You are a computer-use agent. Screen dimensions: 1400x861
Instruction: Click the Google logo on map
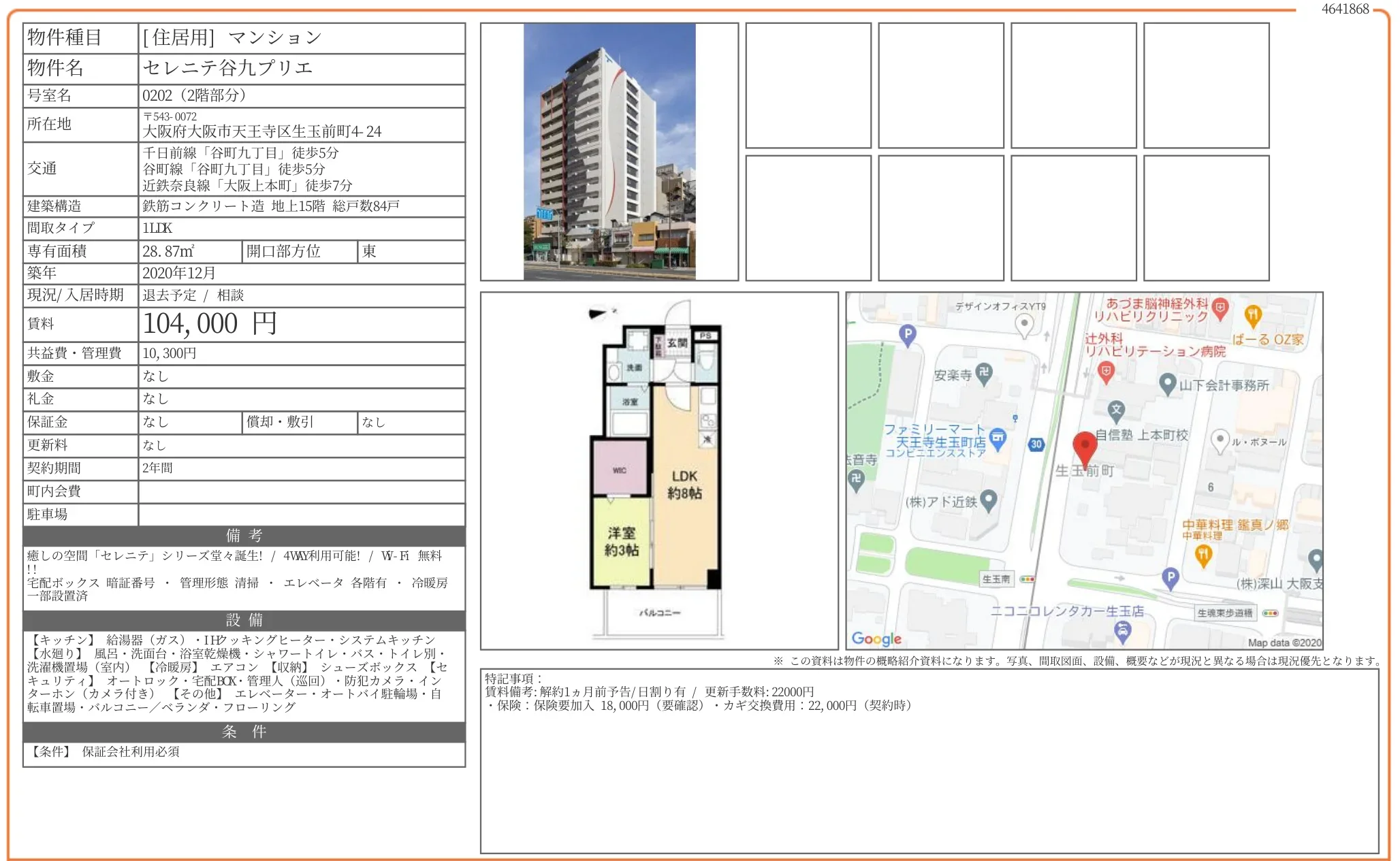876,638
